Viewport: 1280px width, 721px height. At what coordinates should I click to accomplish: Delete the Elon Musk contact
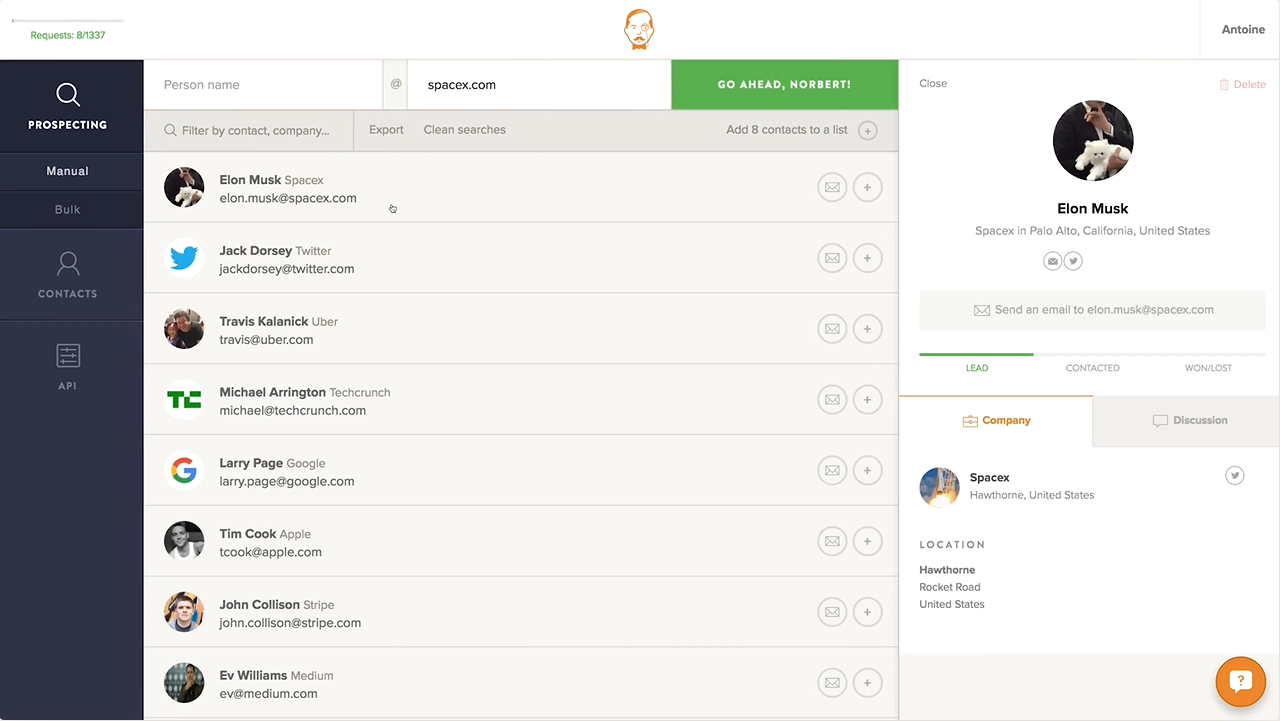[1242, 85]
